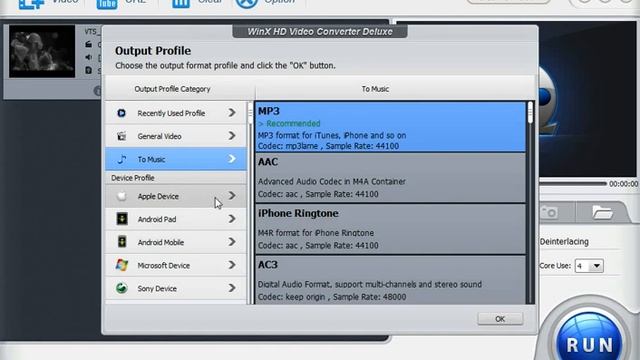The width and height of the screenshot is (640, 360).
Task: Expand the Sony Device category arrow
Action: coord(232,288)
